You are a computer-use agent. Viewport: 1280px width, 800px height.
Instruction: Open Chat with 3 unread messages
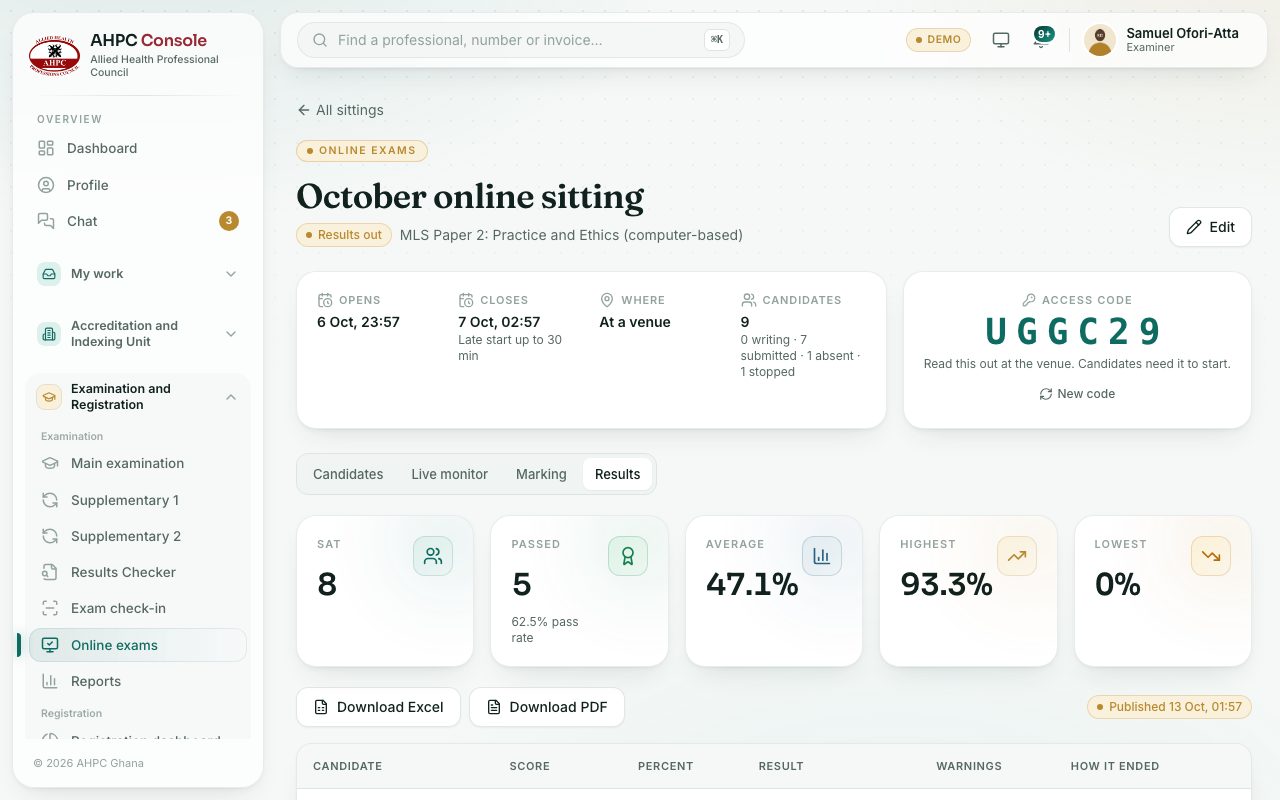pyautogui.click(x=138, y=221)
